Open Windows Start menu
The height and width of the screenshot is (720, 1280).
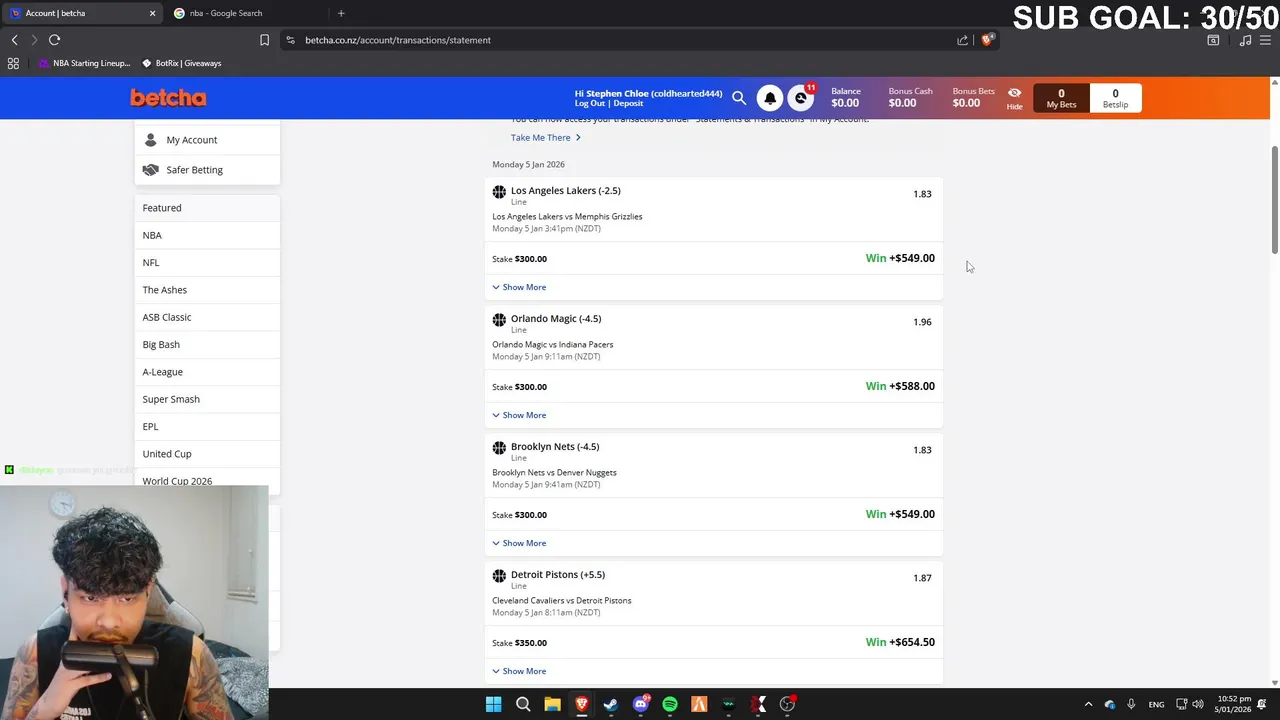click(493, 704)
